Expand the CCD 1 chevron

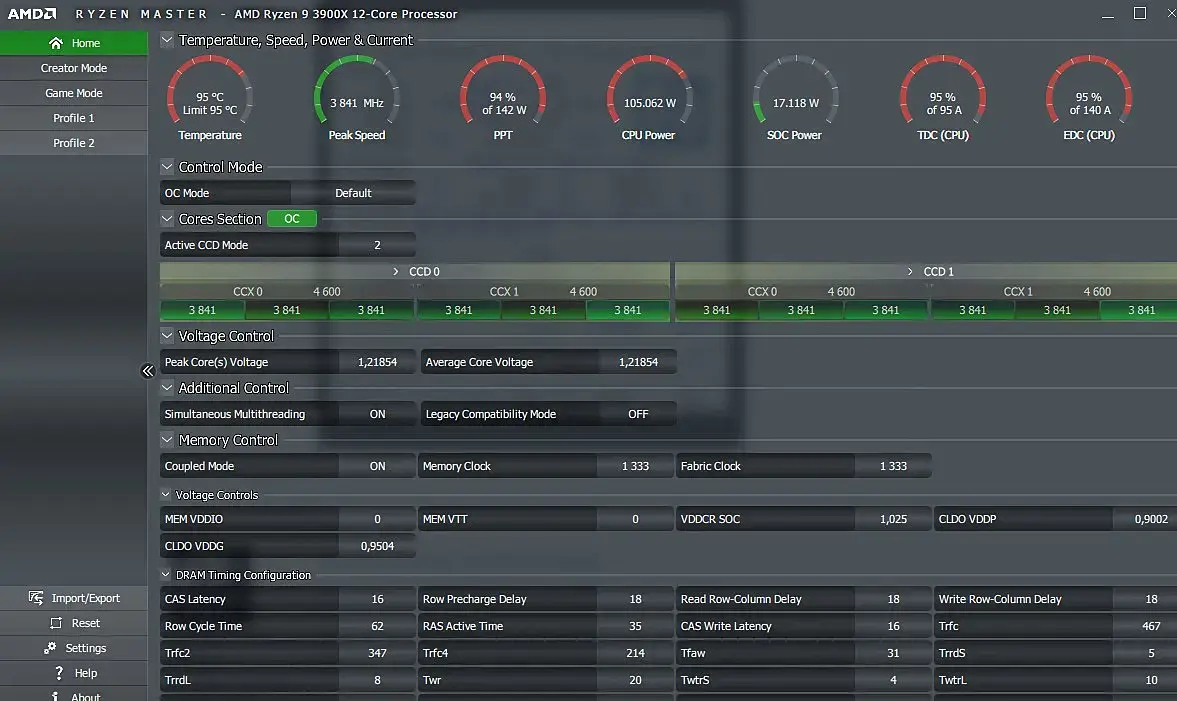(x=910, y=272)
